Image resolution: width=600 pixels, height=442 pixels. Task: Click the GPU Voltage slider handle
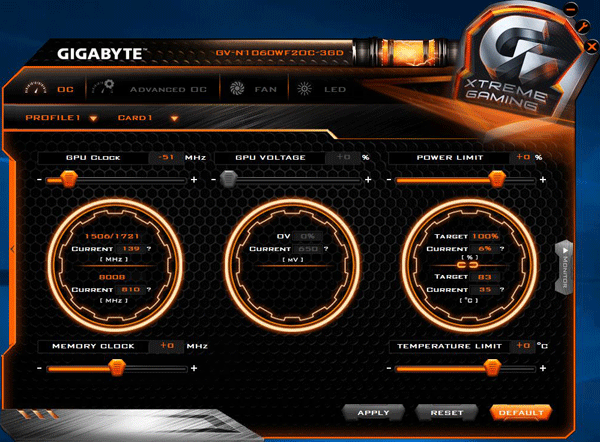point(229,179)
